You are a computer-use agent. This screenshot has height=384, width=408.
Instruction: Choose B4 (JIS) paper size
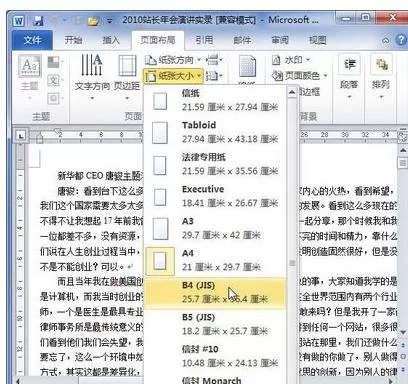point(215,292)
